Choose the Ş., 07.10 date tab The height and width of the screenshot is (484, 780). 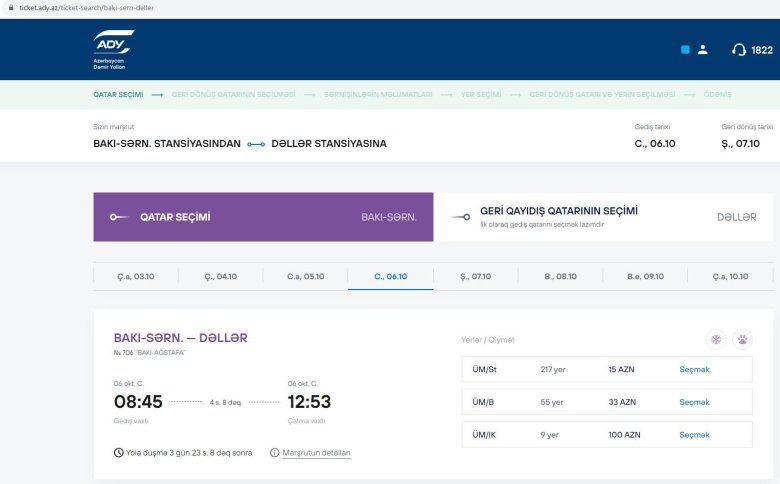coord(475,276)
